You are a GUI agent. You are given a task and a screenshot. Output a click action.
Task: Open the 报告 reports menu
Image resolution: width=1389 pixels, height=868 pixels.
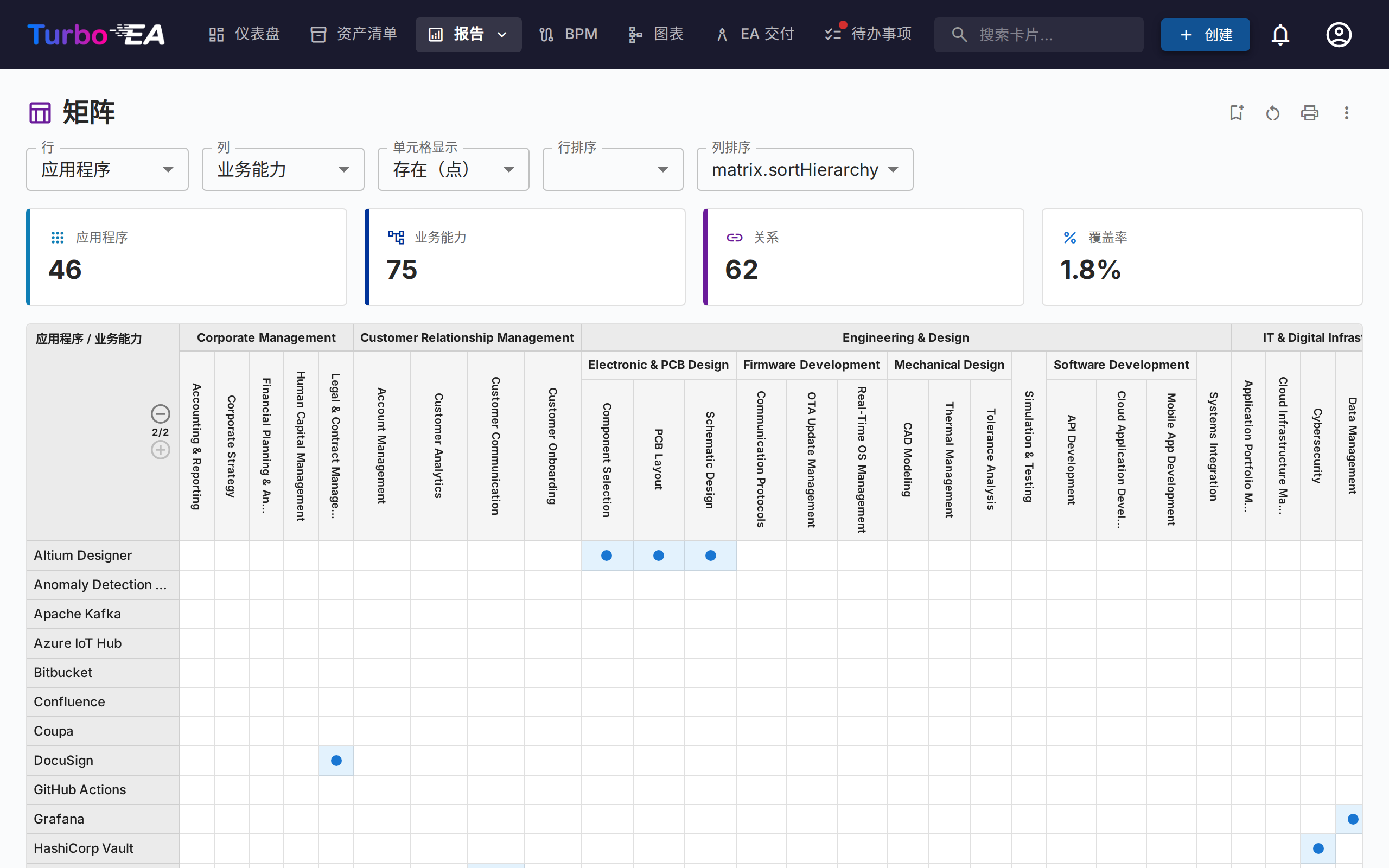coord(468,34)
